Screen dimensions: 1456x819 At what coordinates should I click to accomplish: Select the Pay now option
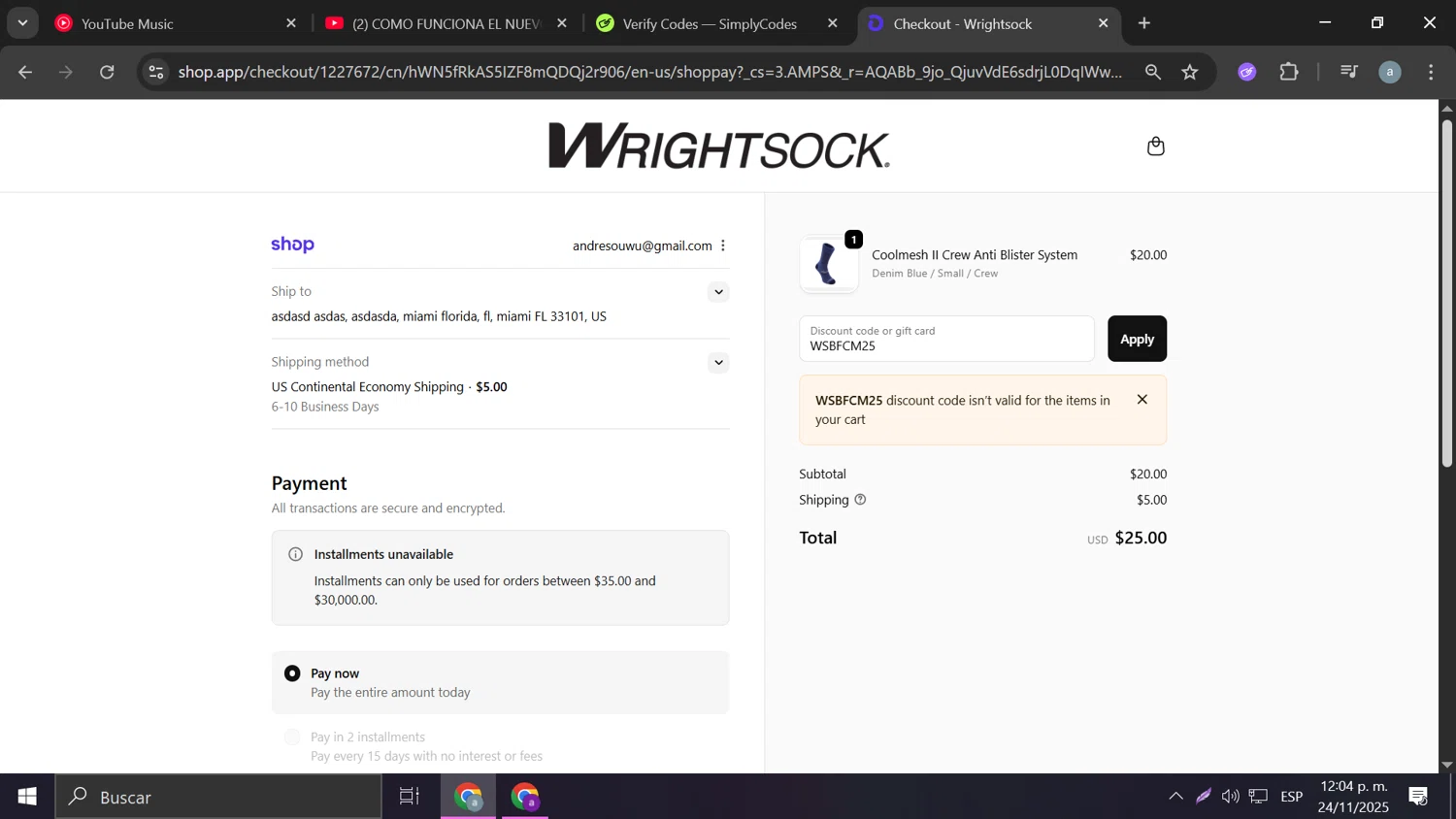(x=500, y=682)
